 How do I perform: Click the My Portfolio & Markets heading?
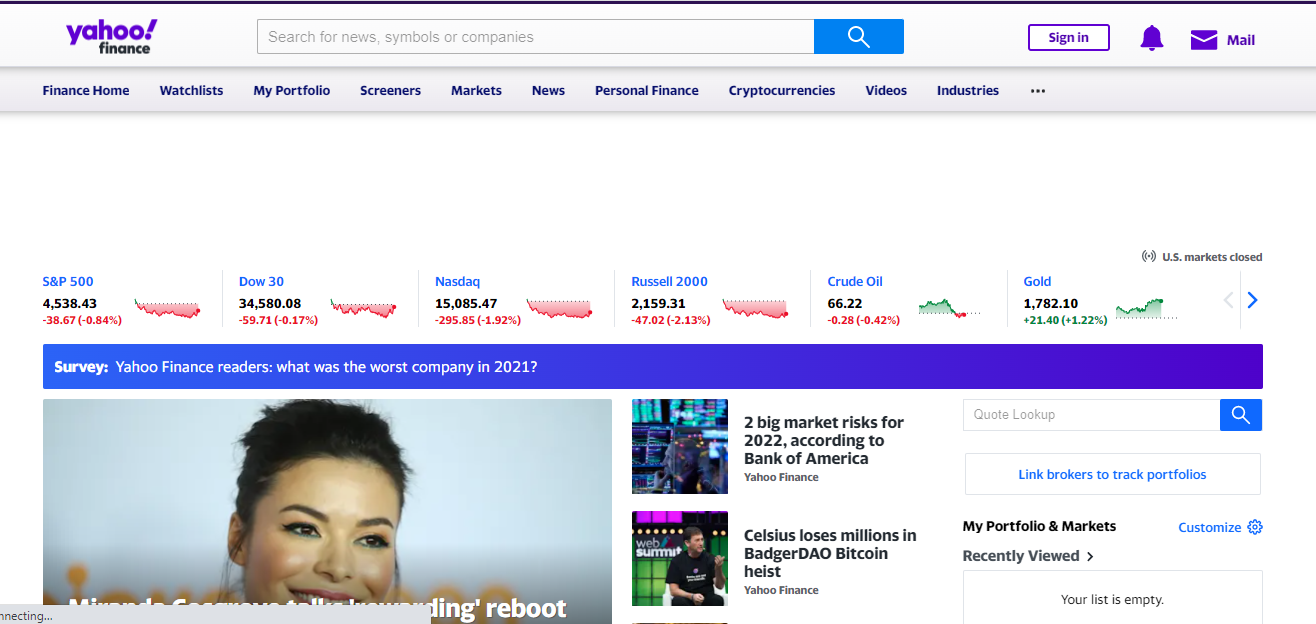tap(1039, 526)
